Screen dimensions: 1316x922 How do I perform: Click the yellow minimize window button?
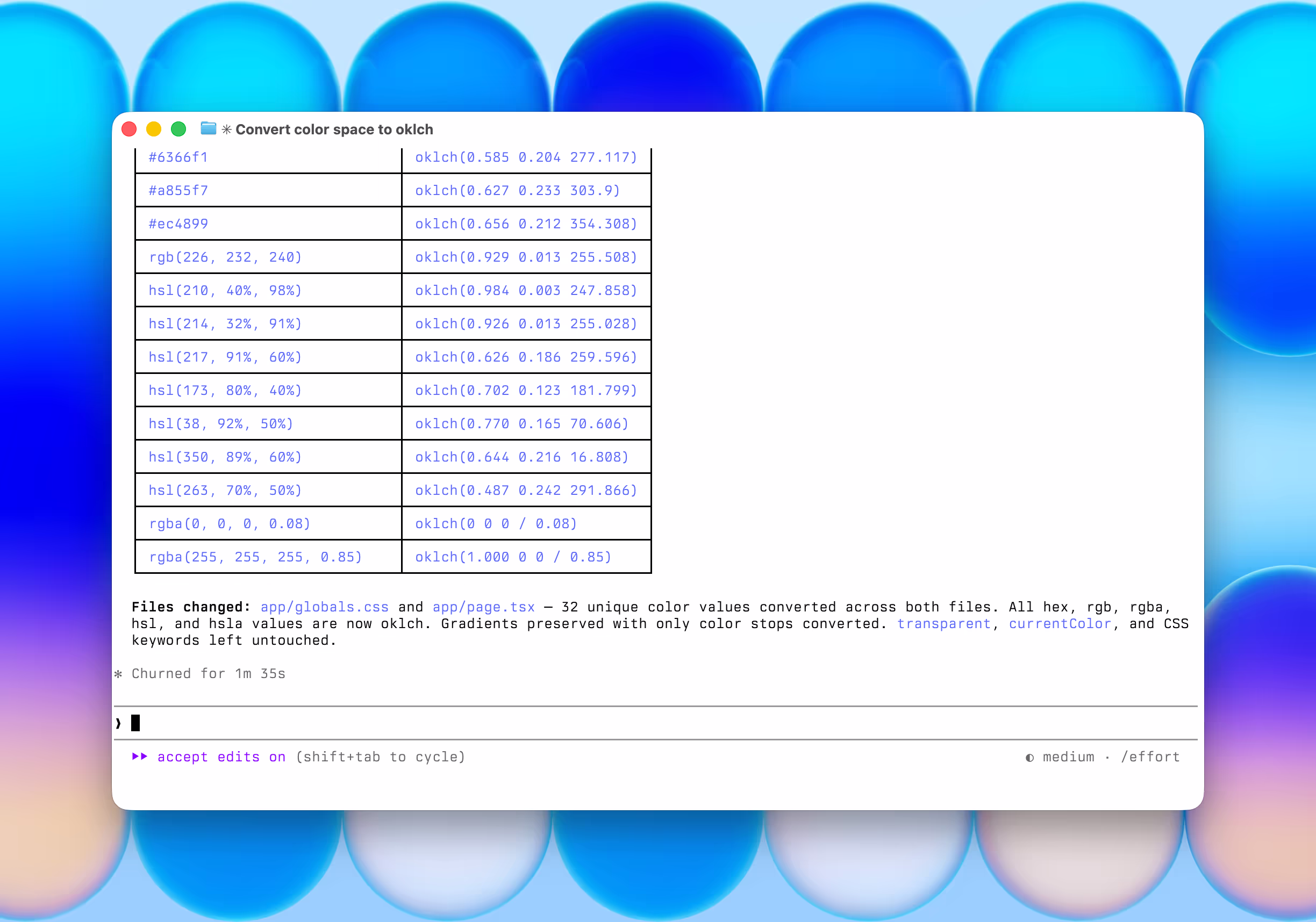click(154, 129)
